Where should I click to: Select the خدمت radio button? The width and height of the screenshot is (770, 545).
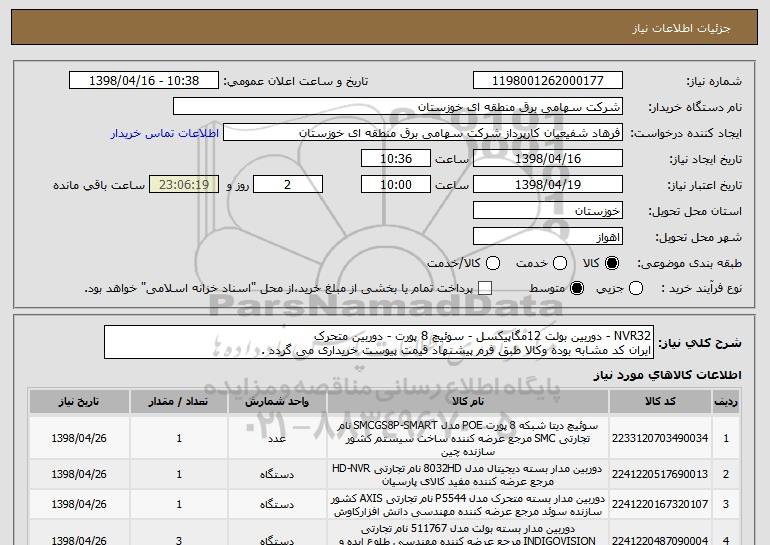(560, 263)
